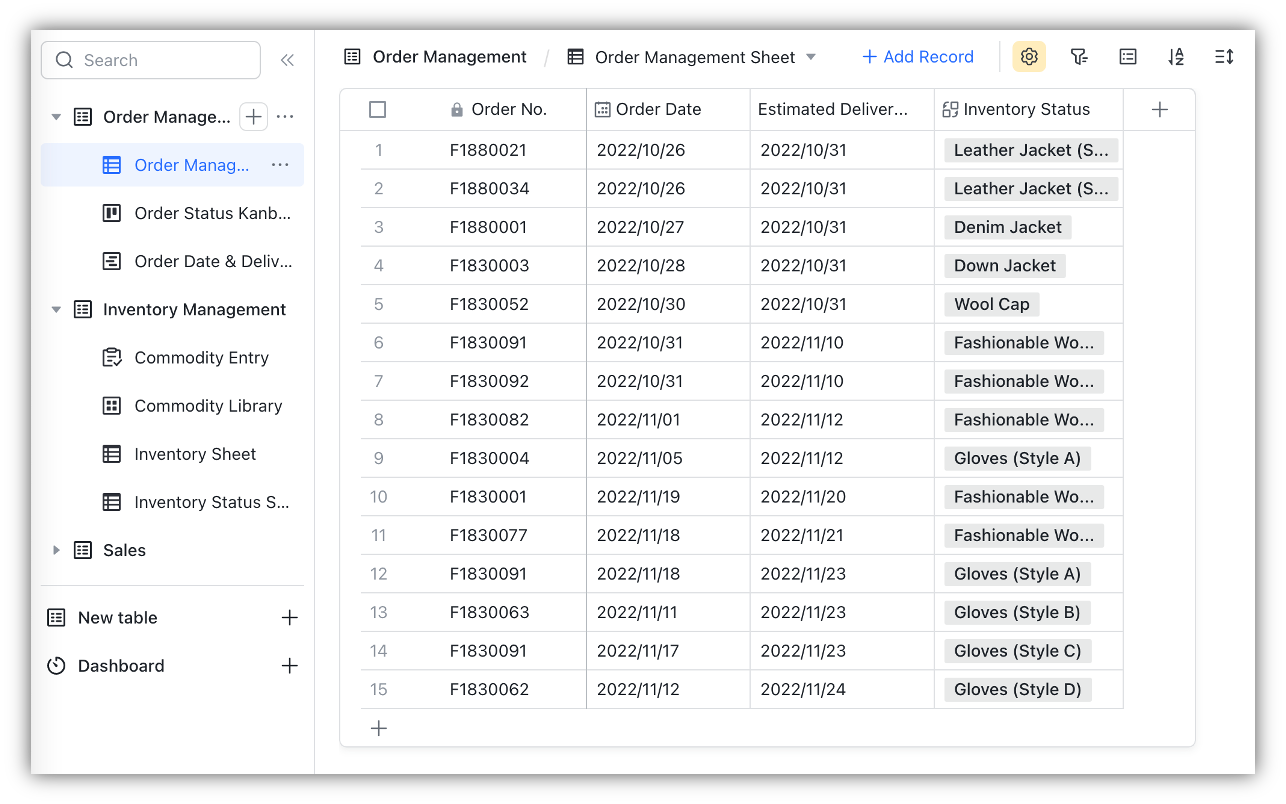Screen dimensions: 1286x804
Task: Open the filter tool in the toolbar
Action: [x=1079, y=57]
